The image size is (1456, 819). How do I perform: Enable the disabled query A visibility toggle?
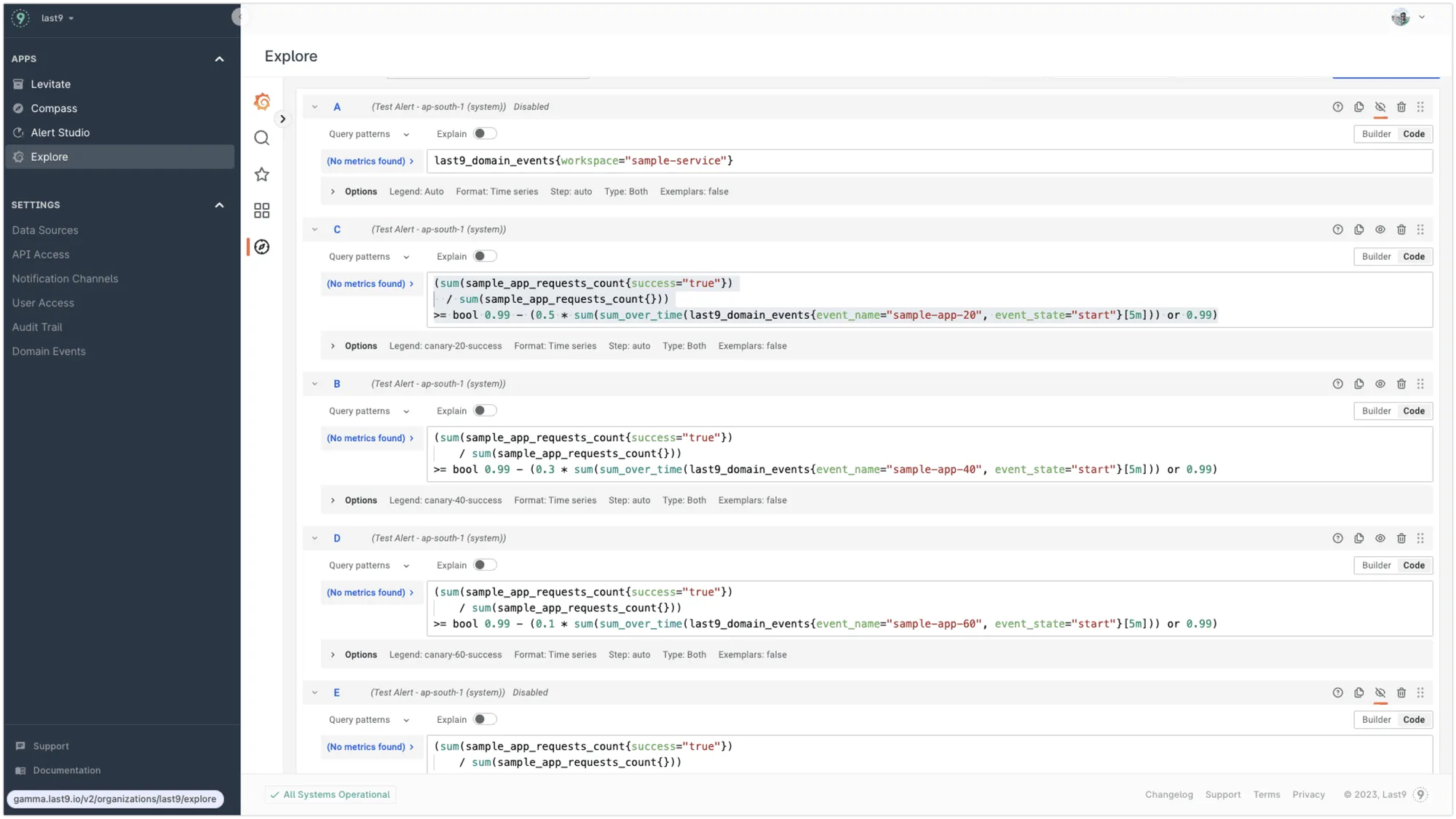(1380, 107)
